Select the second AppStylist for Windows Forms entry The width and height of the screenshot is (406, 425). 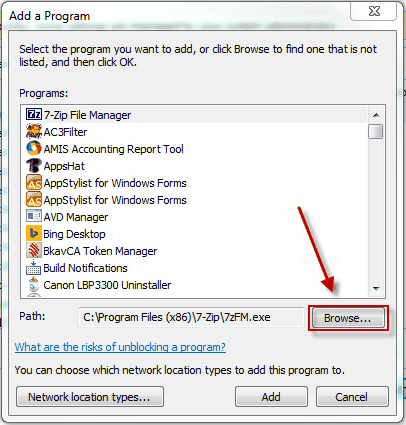(x=106, y=200)
